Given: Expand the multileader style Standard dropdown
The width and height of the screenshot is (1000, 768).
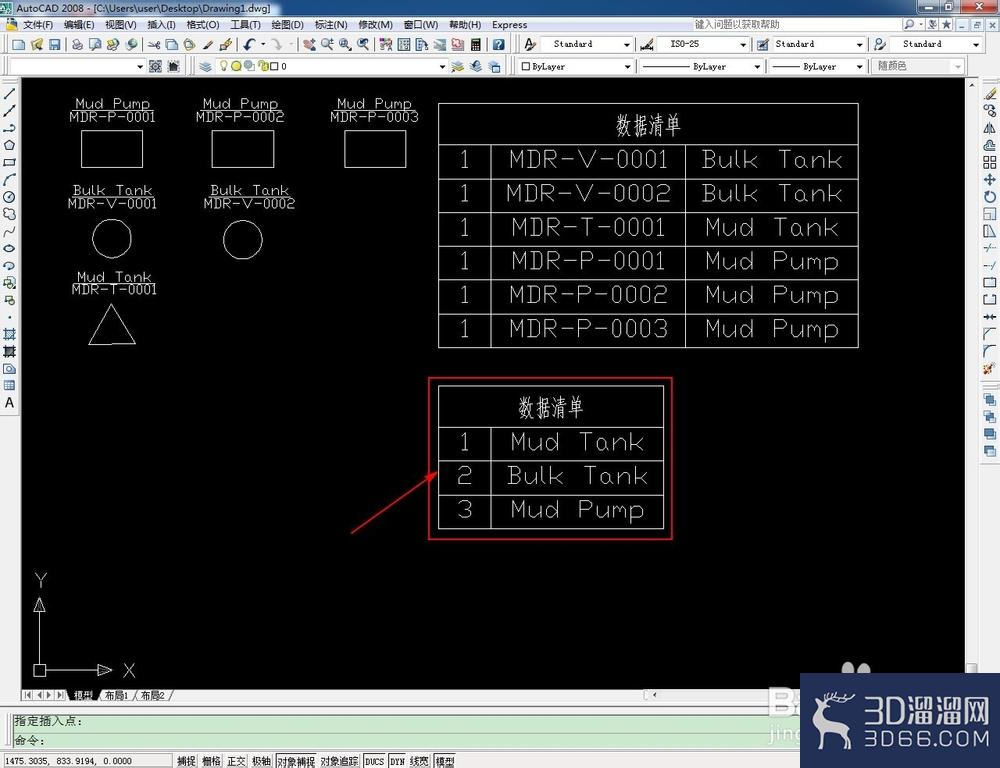Looking at the screenshot, I should [x=976, y=45].
